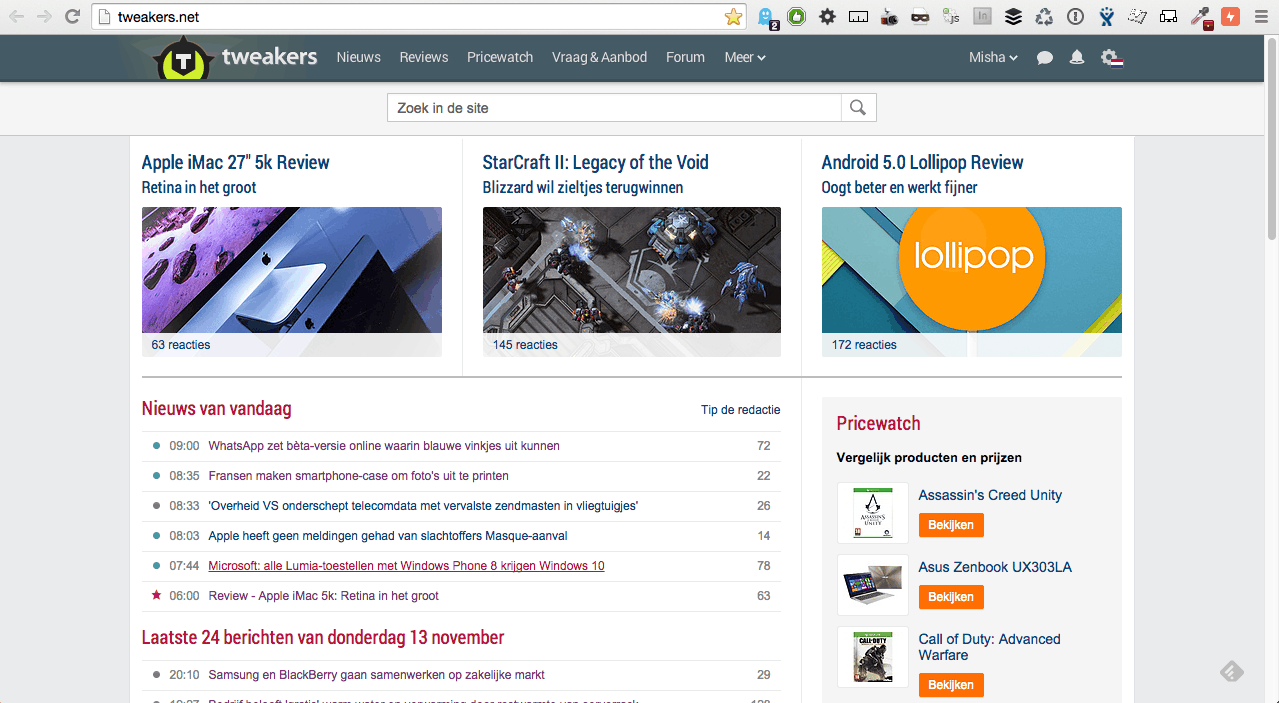
Task: Click the black gear extension icon
Action: 827,16
